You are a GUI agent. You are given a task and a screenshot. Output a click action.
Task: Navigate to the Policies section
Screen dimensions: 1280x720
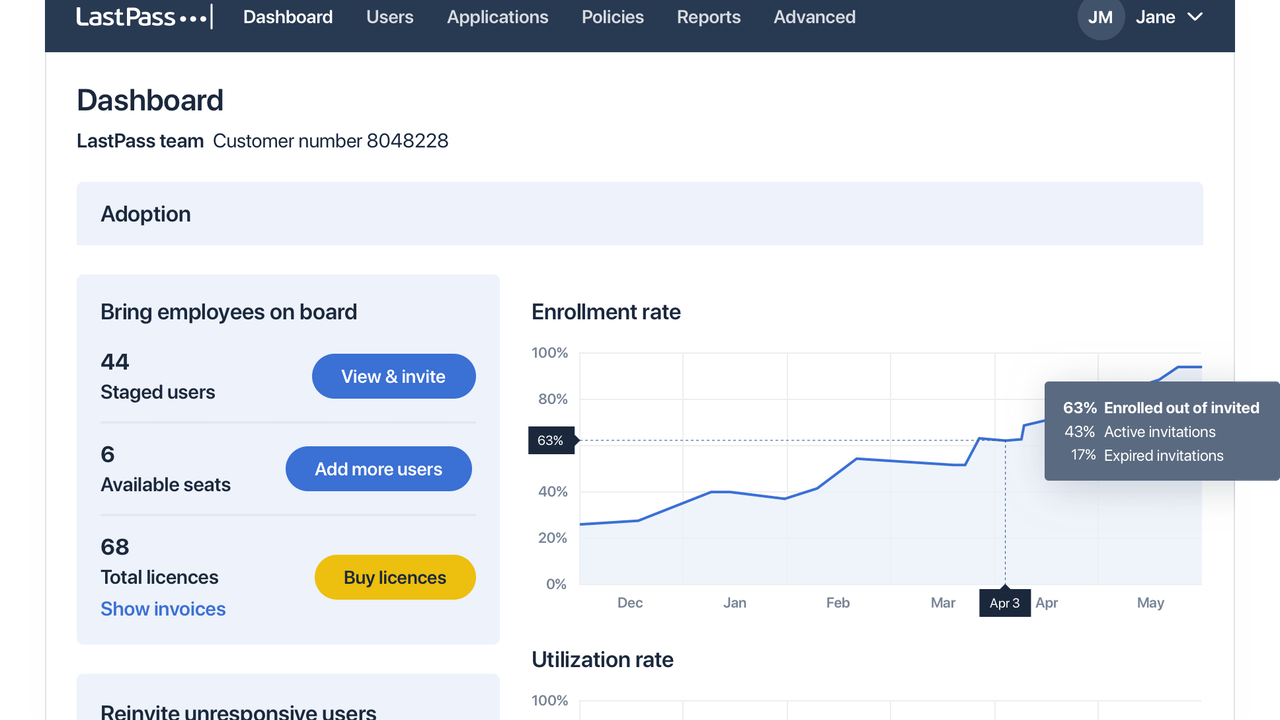(x=612, y=17)
